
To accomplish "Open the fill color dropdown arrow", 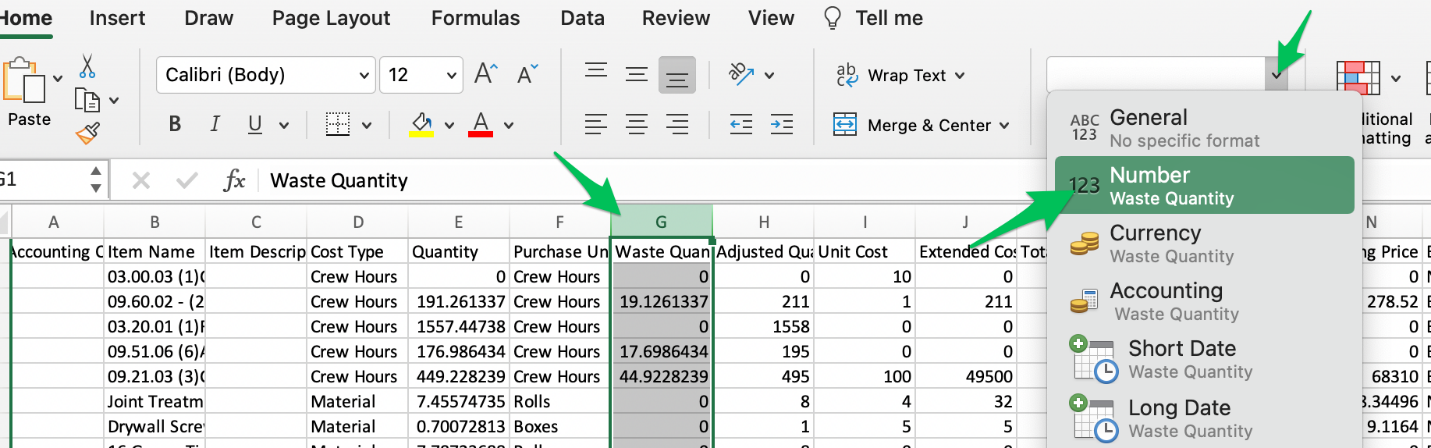I will pos(448,126).
